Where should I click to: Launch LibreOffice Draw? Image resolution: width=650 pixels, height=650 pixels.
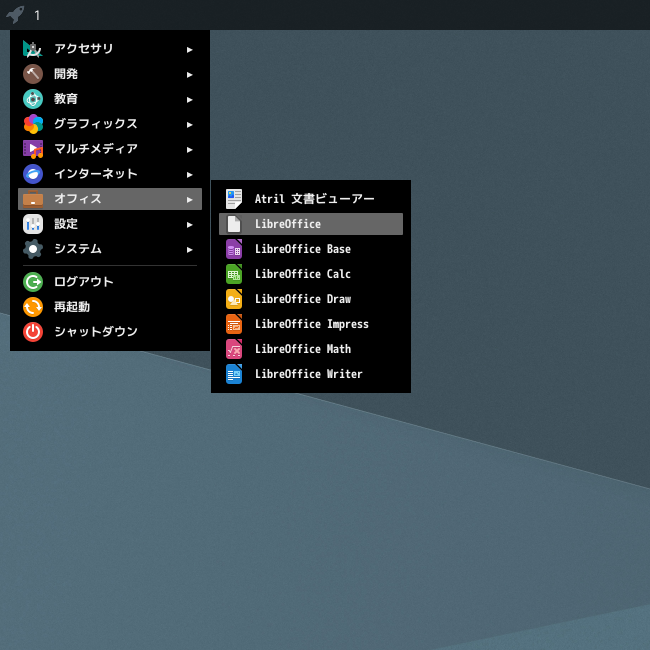point(311,299)
